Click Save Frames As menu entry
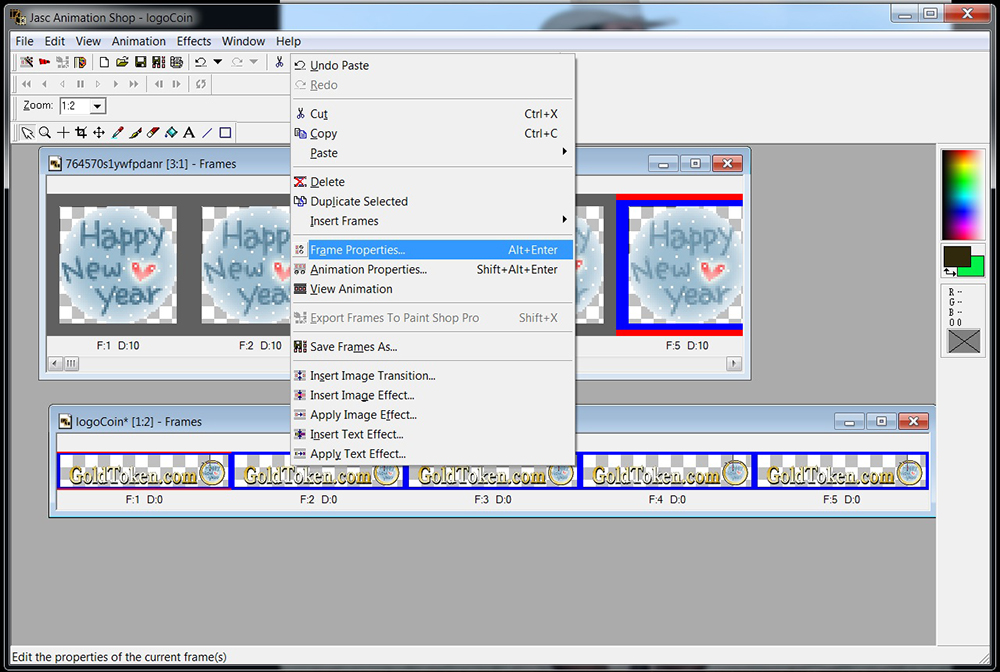This screenshot has width=1000, height=672. (x=353, y=347)
